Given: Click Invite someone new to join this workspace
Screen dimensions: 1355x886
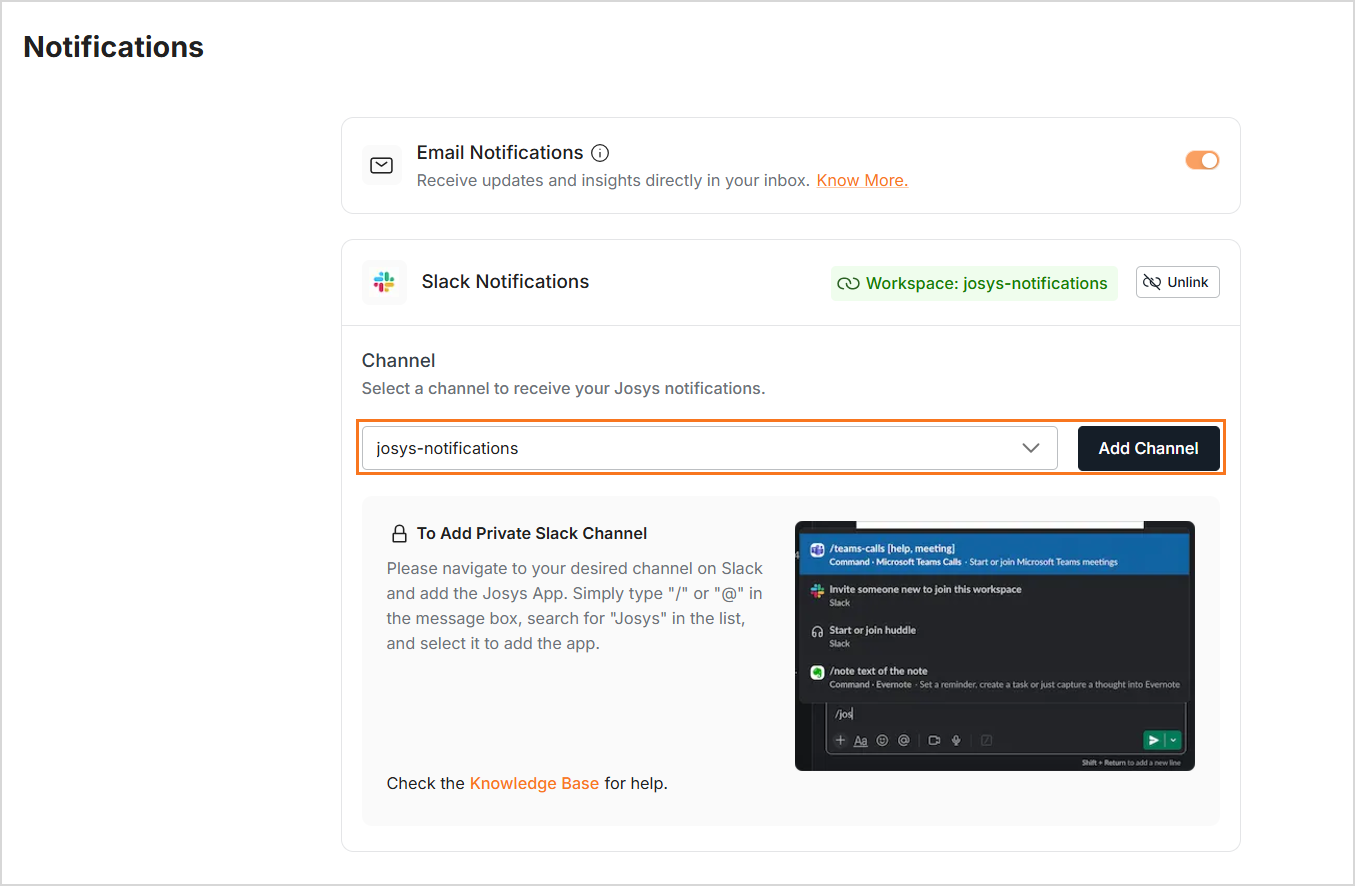Looking at the screenshot, I should [994, 595].
